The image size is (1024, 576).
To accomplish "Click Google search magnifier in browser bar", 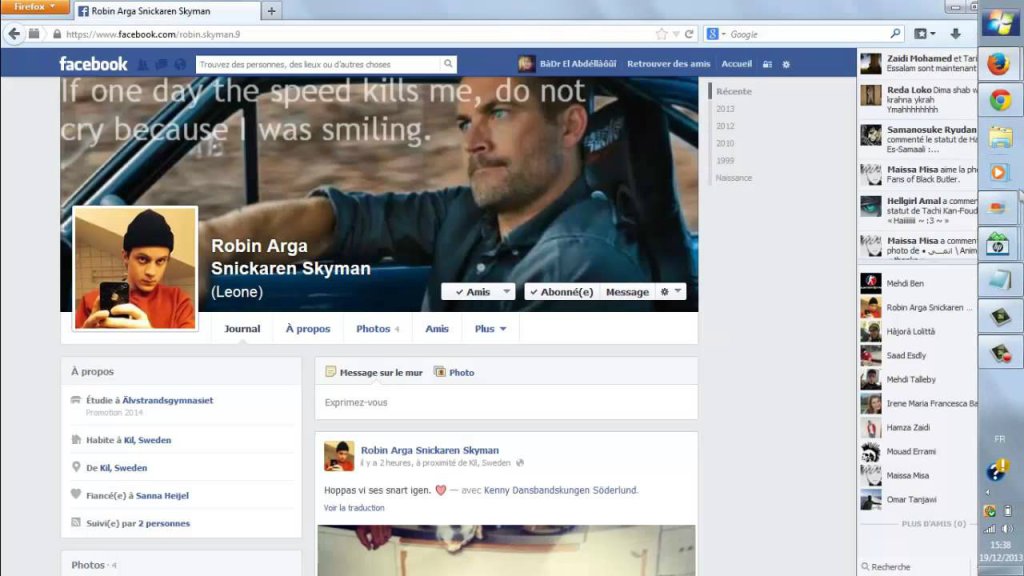I will click(x=895, y=33).
